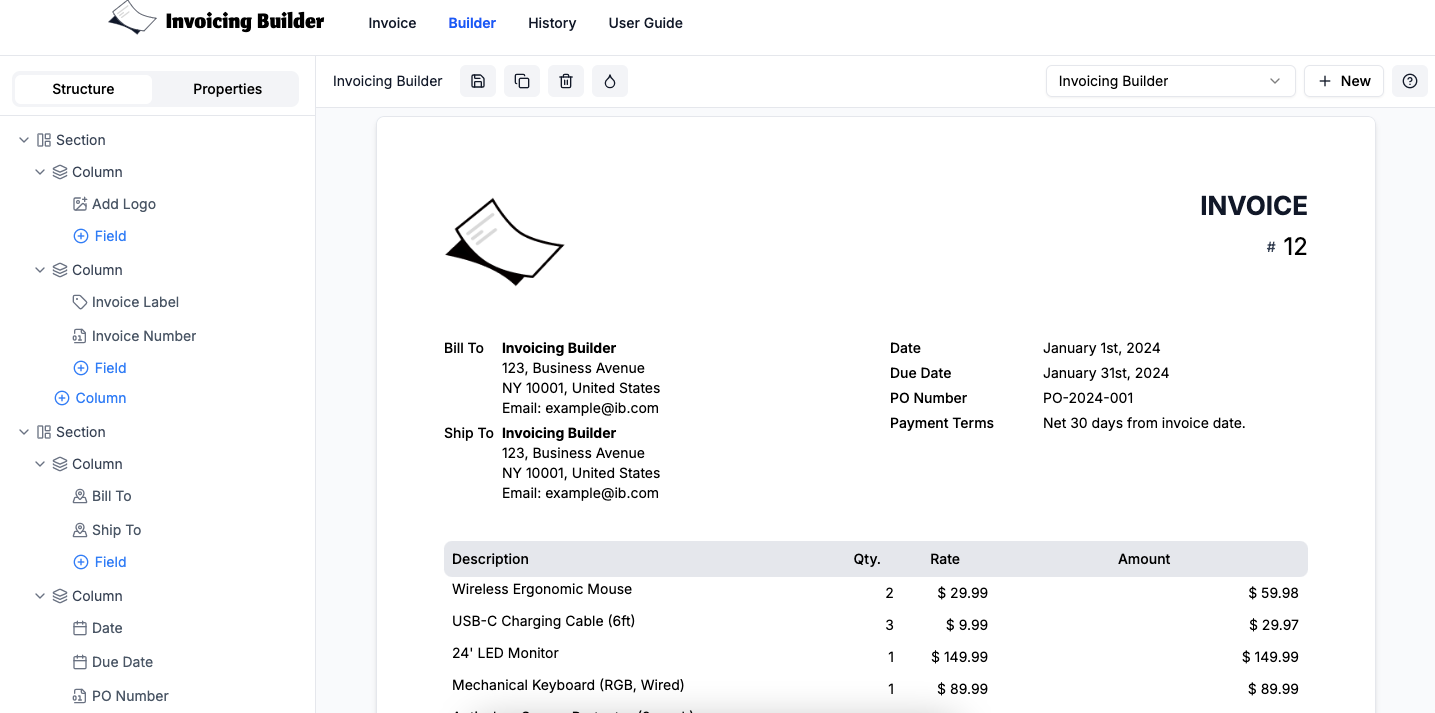
Task: Click the duplicate template icon
Action: [x=522, y=81]
